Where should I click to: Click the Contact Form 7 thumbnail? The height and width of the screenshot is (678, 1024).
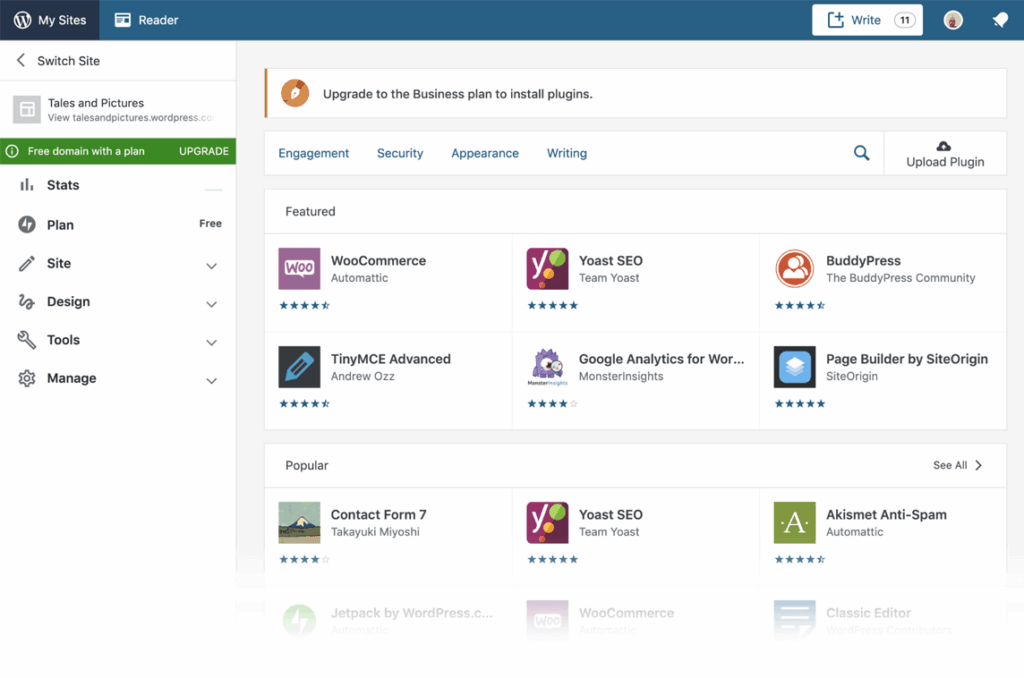tap(299, 523)
